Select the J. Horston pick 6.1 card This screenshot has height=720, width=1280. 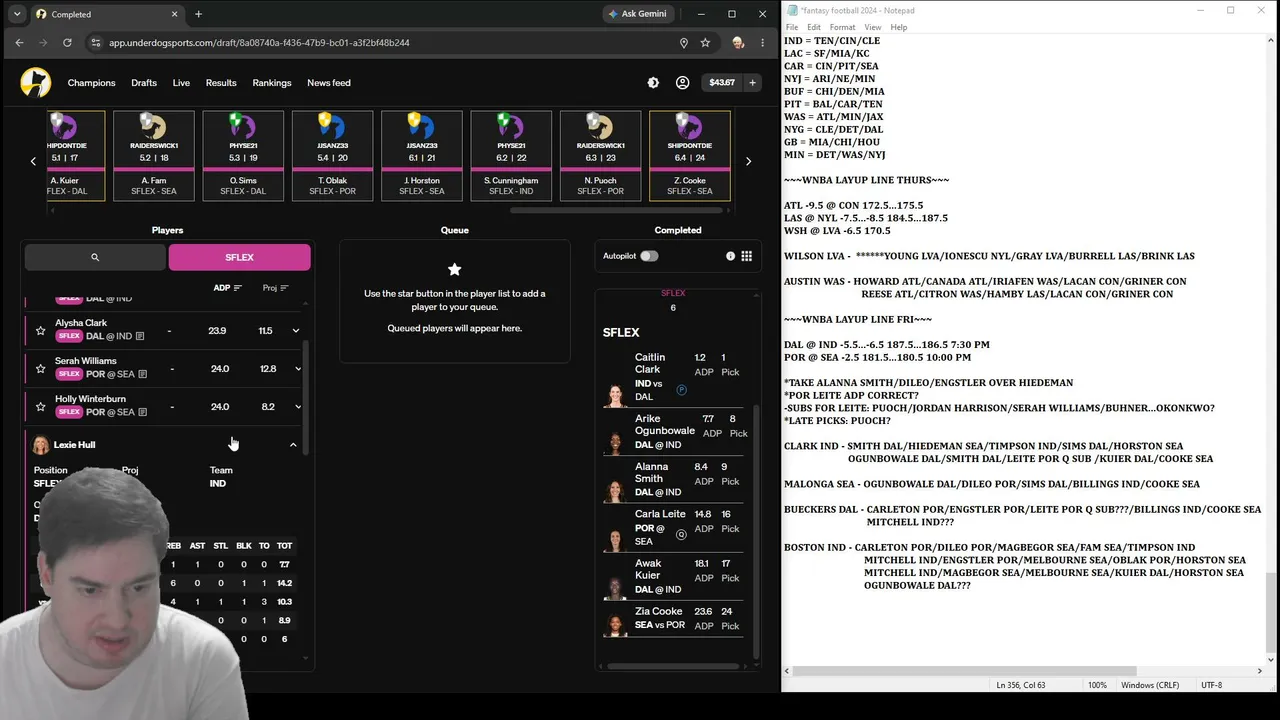[x=422, y=155]
